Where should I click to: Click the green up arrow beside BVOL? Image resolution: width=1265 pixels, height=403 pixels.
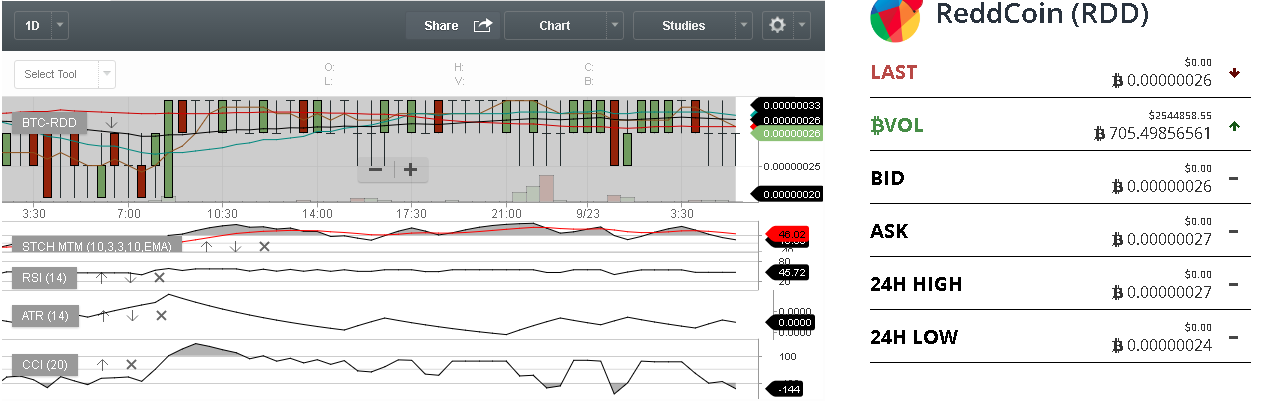(x=1234, y=126)
